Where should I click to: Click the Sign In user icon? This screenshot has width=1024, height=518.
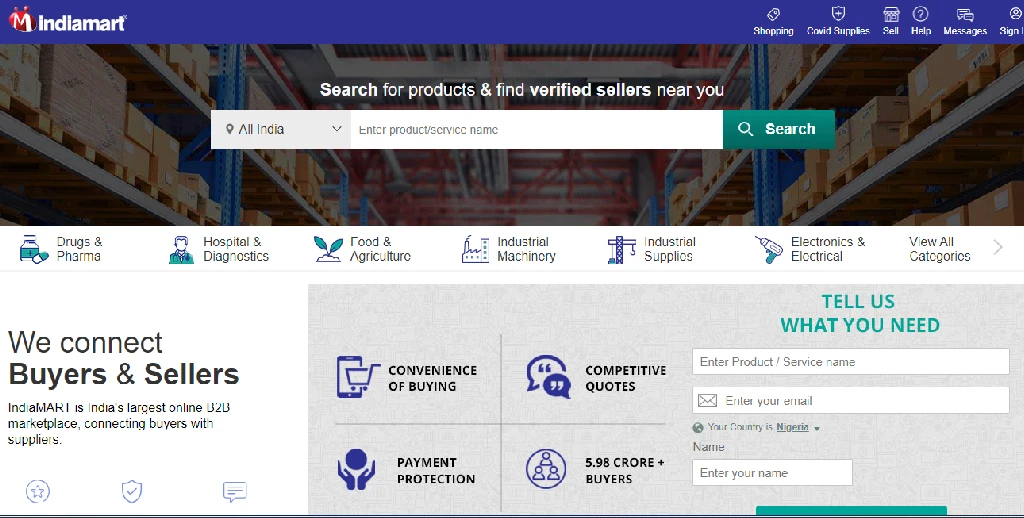pos(1016,14)
